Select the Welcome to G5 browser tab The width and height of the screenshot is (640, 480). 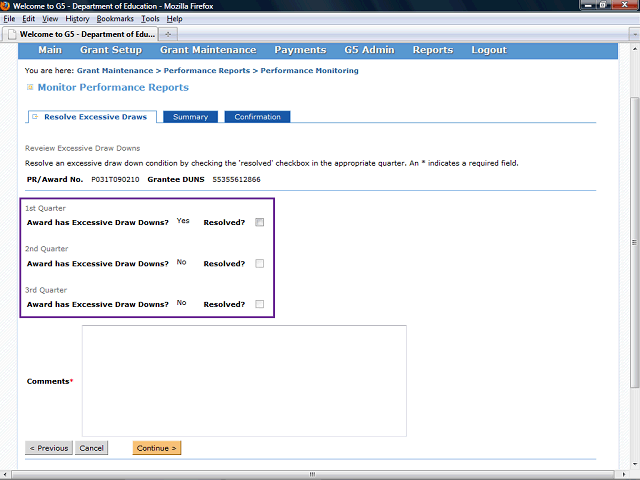pos(81,34)
